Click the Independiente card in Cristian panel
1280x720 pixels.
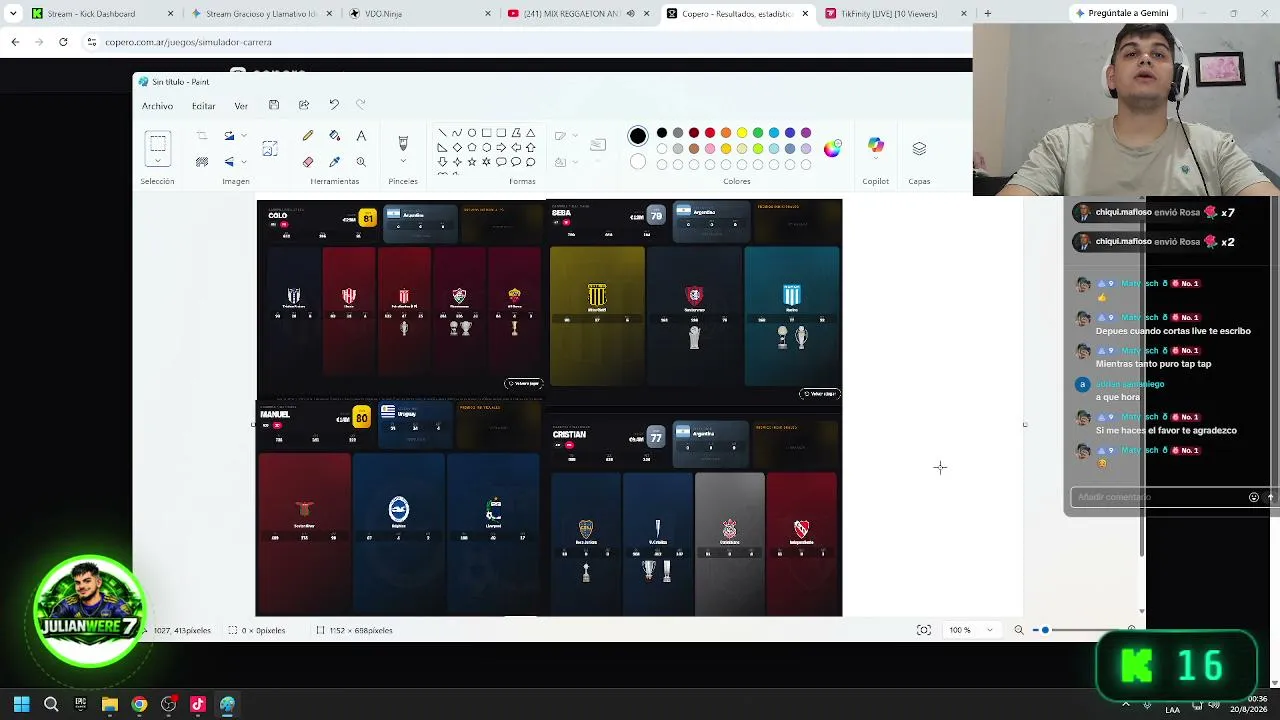click(801, 543)
